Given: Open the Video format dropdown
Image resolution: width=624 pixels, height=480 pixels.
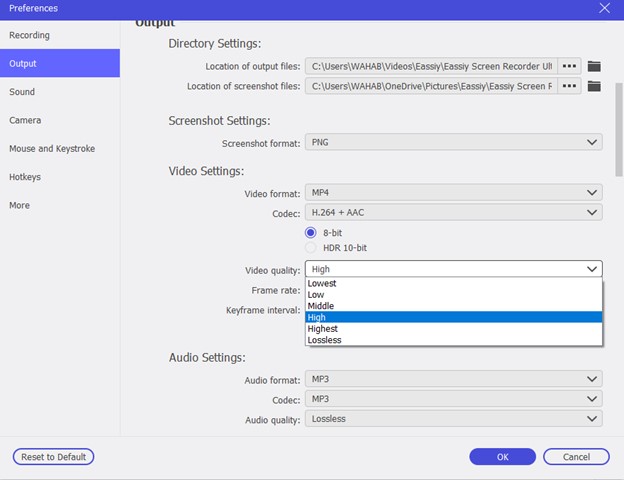Looking at the screenshot, I should pyautogui.click(x=454, y=193).
